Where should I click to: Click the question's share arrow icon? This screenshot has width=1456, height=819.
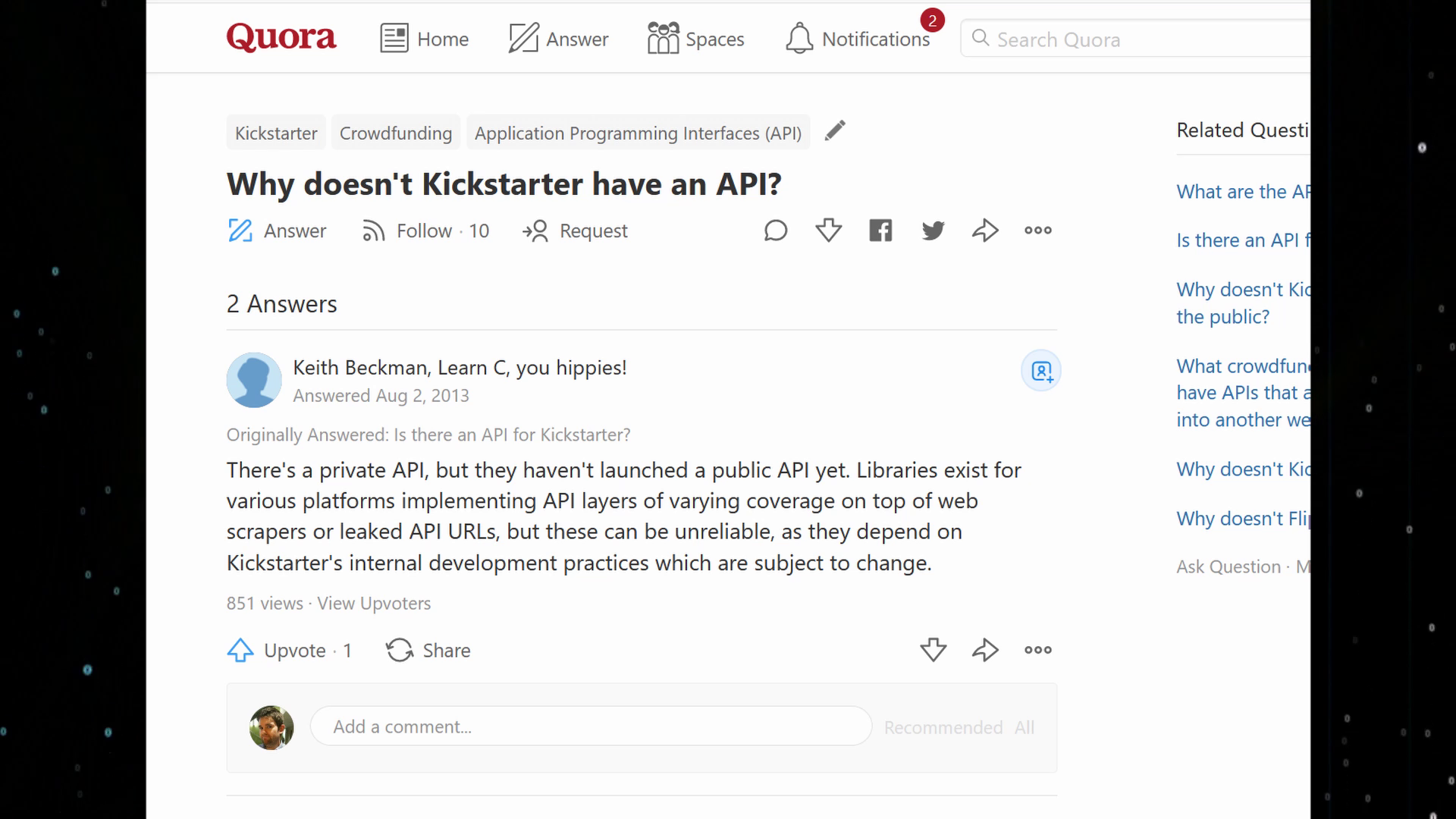pyautogui.click(x=985, y=230)
